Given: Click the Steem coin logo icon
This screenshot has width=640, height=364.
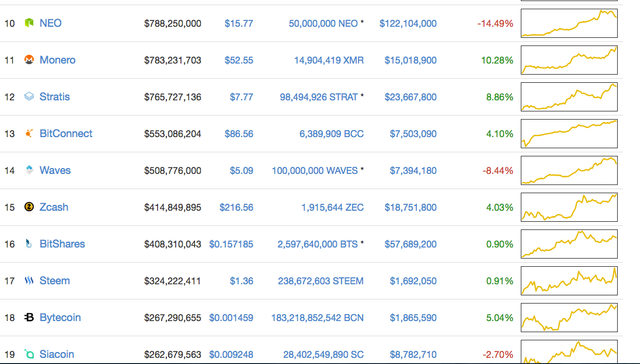Looking at the screenshot, I should click(29, 280).
